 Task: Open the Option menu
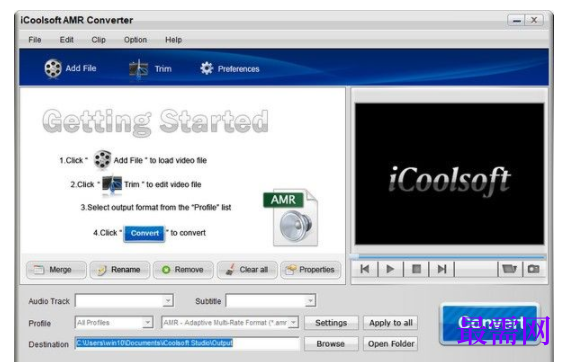135,40
